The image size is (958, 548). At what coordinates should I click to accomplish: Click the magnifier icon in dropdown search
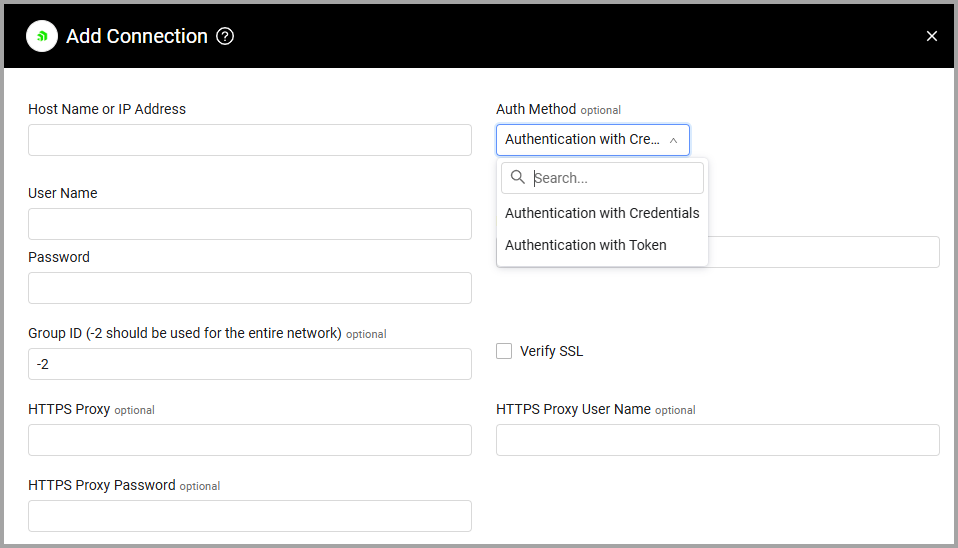[518, 178]
